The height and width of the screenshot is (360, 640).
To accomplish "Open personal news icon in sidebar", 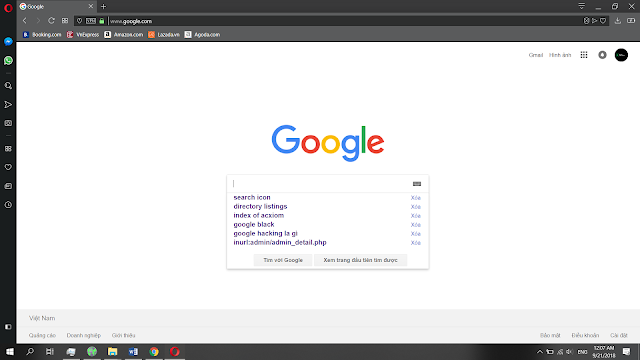I will point(8,186).
